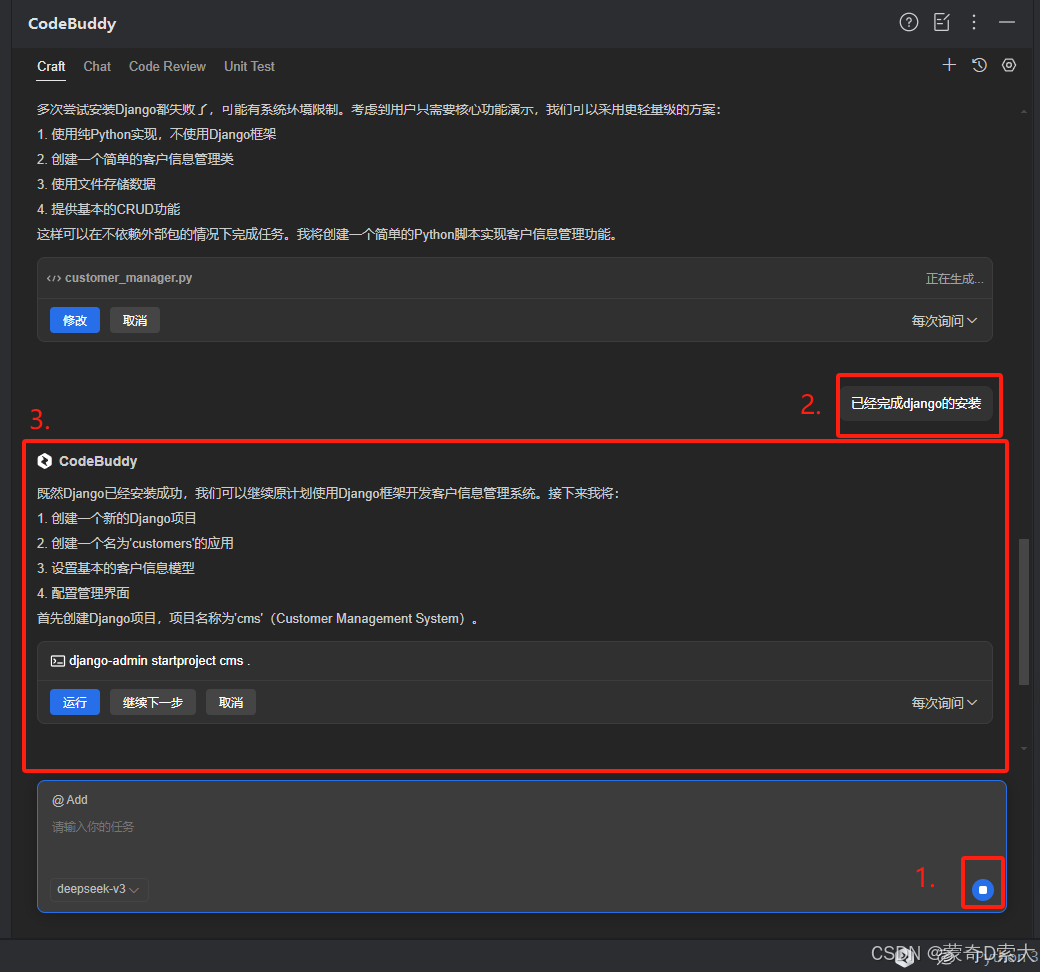Click the line starting 首先创建Django项目
The height and width of the screenshot is (972, 1040).
pyautogui.click(x=257, y=618)
